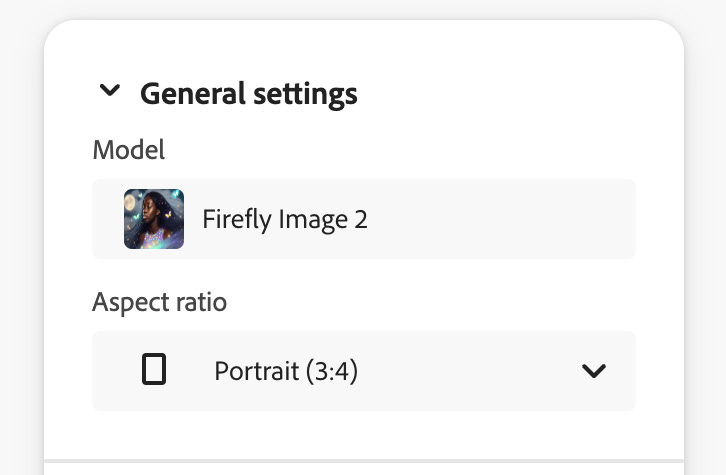This screenshot has height=475, width=726.
Task: Select the Firefly Image 2 model thumbnail
Action: point(154,219)
